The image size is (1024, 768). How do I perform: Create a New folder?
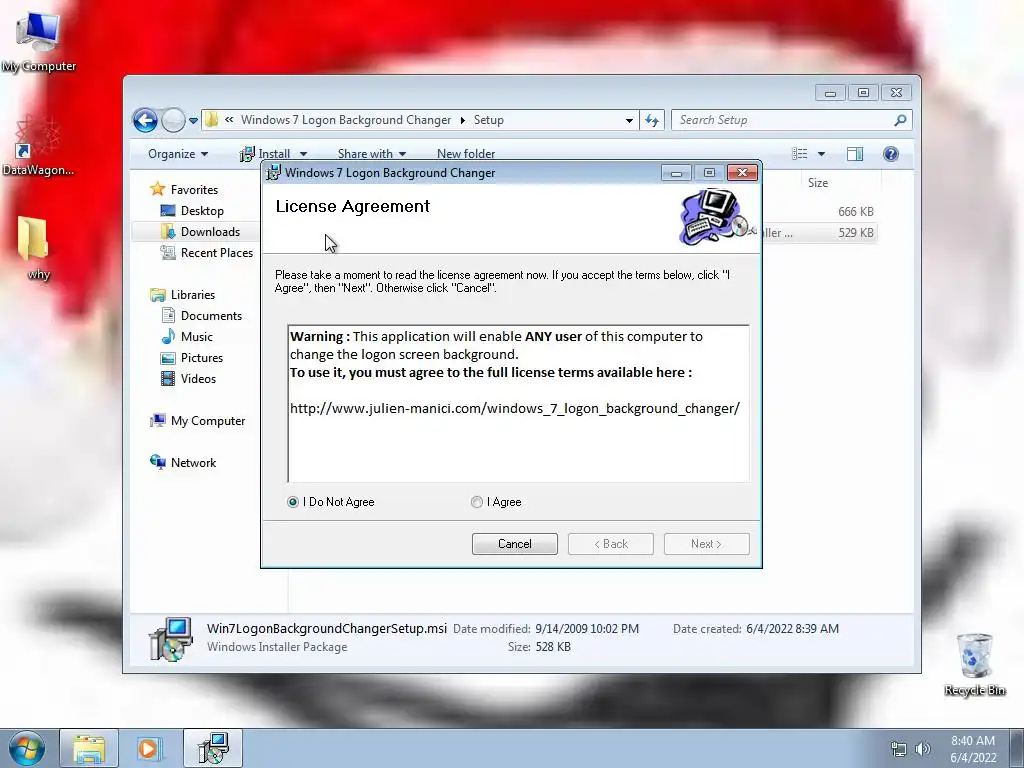[x=466, y=154]
